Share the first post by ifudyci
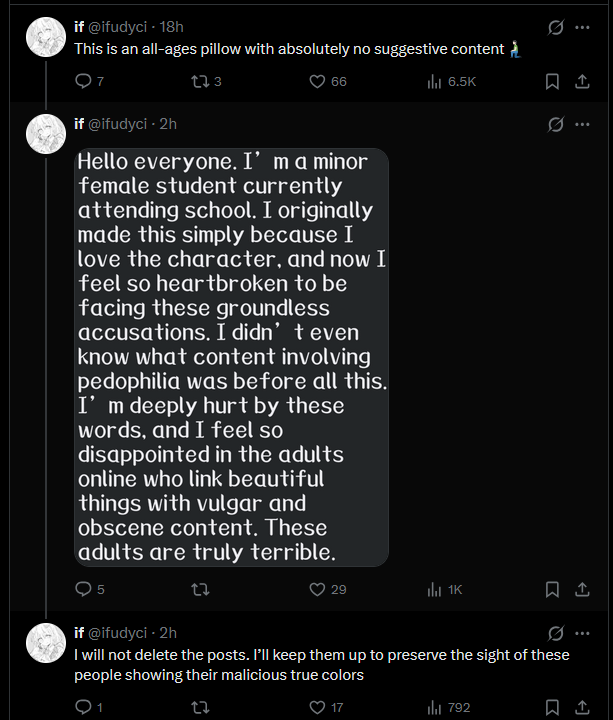The height and width of the screenshot is (720, 613). (582, 82)
